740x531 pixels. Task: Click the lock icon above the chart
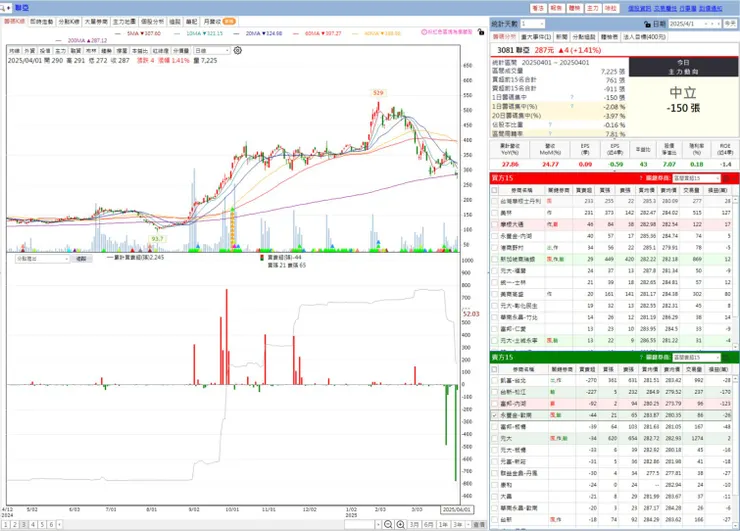(x=480, y=32)
